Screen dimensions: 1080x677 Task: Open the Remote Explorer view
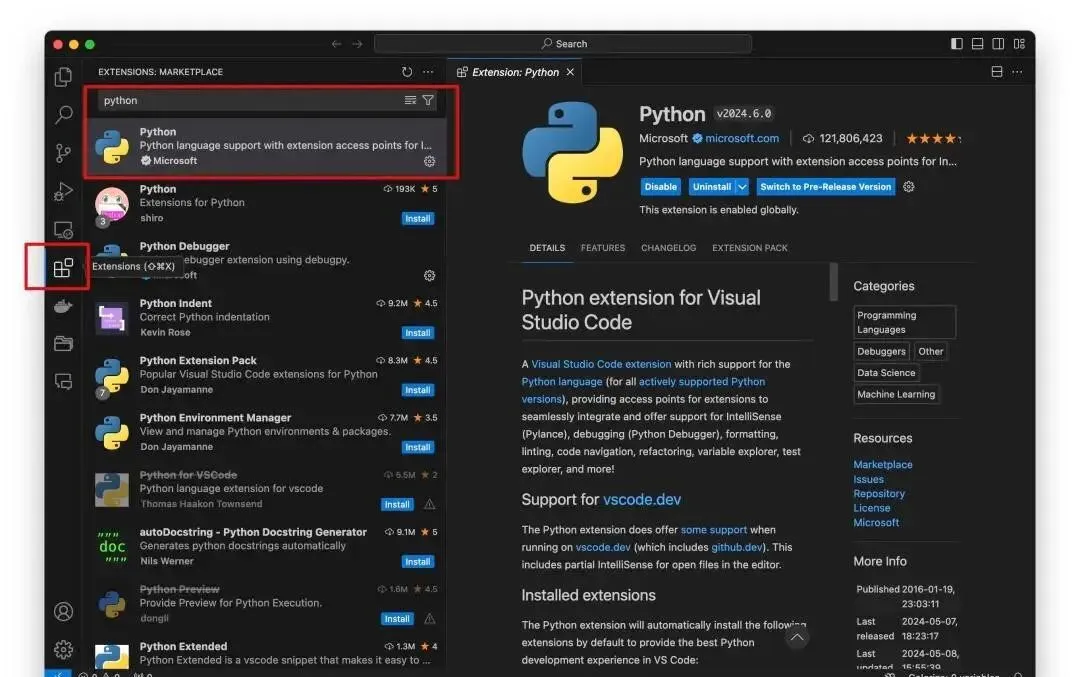[x=63, y=229]
